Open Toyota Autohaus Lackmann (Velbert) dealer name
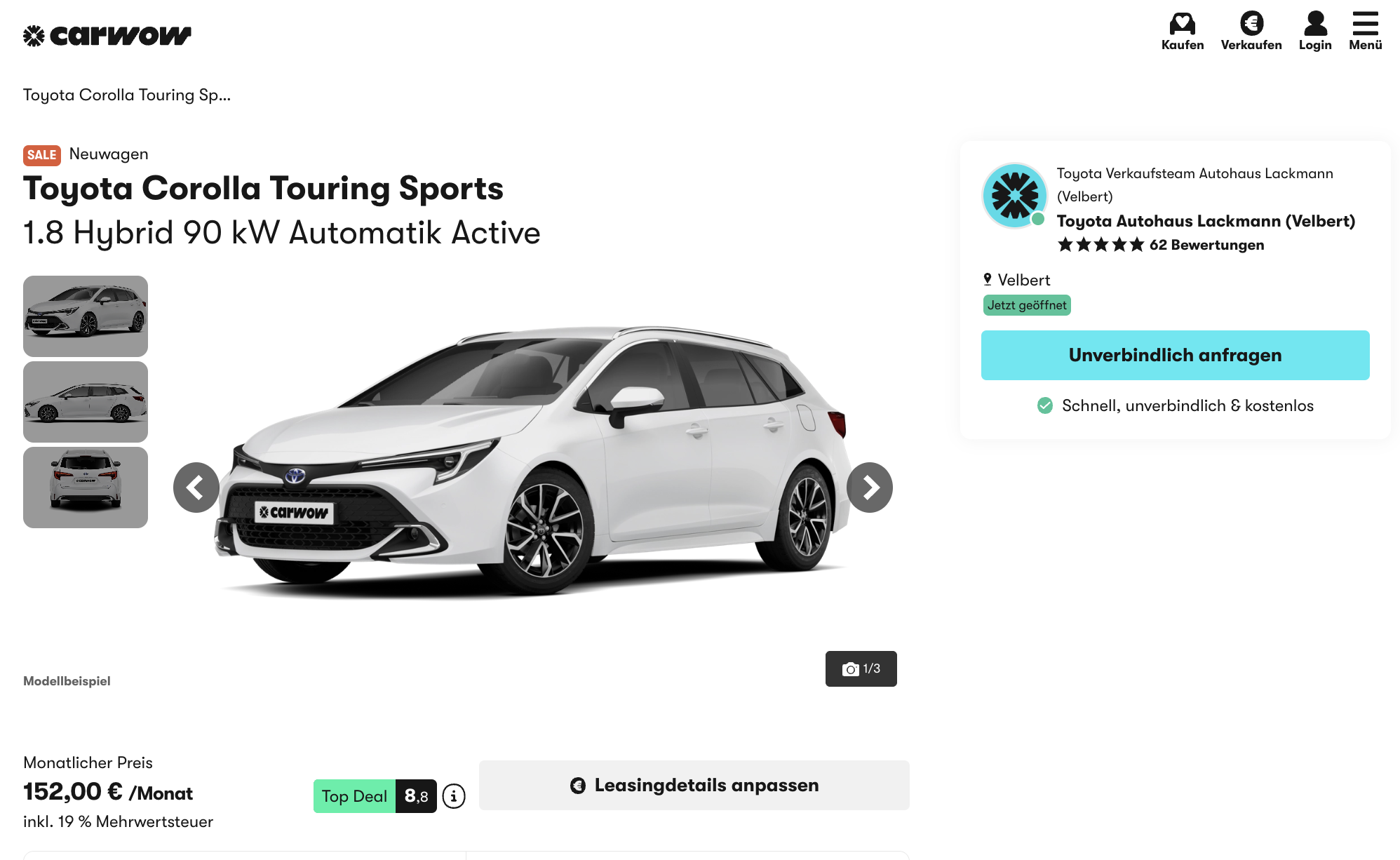This screenshot has width=1400, height=860. click(x=1206, y=221)
